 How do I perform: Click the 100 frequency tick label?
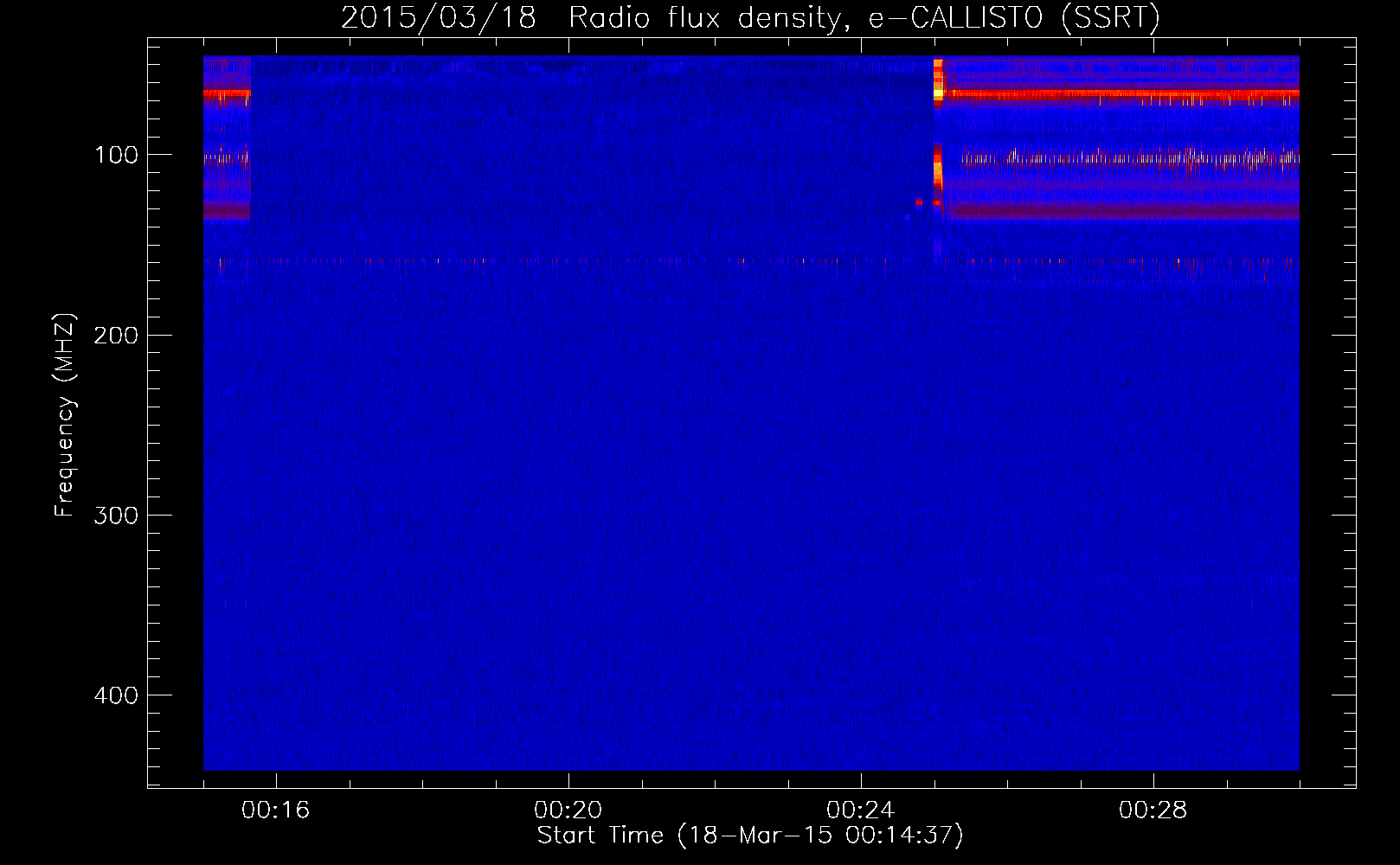[116, 155]
